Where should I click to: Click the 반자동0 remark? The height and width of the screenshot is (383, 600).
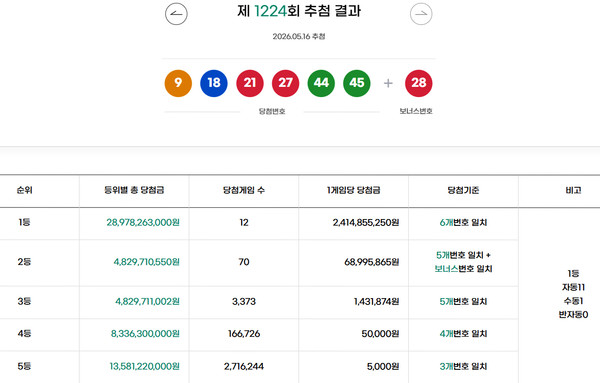point(573,315)
